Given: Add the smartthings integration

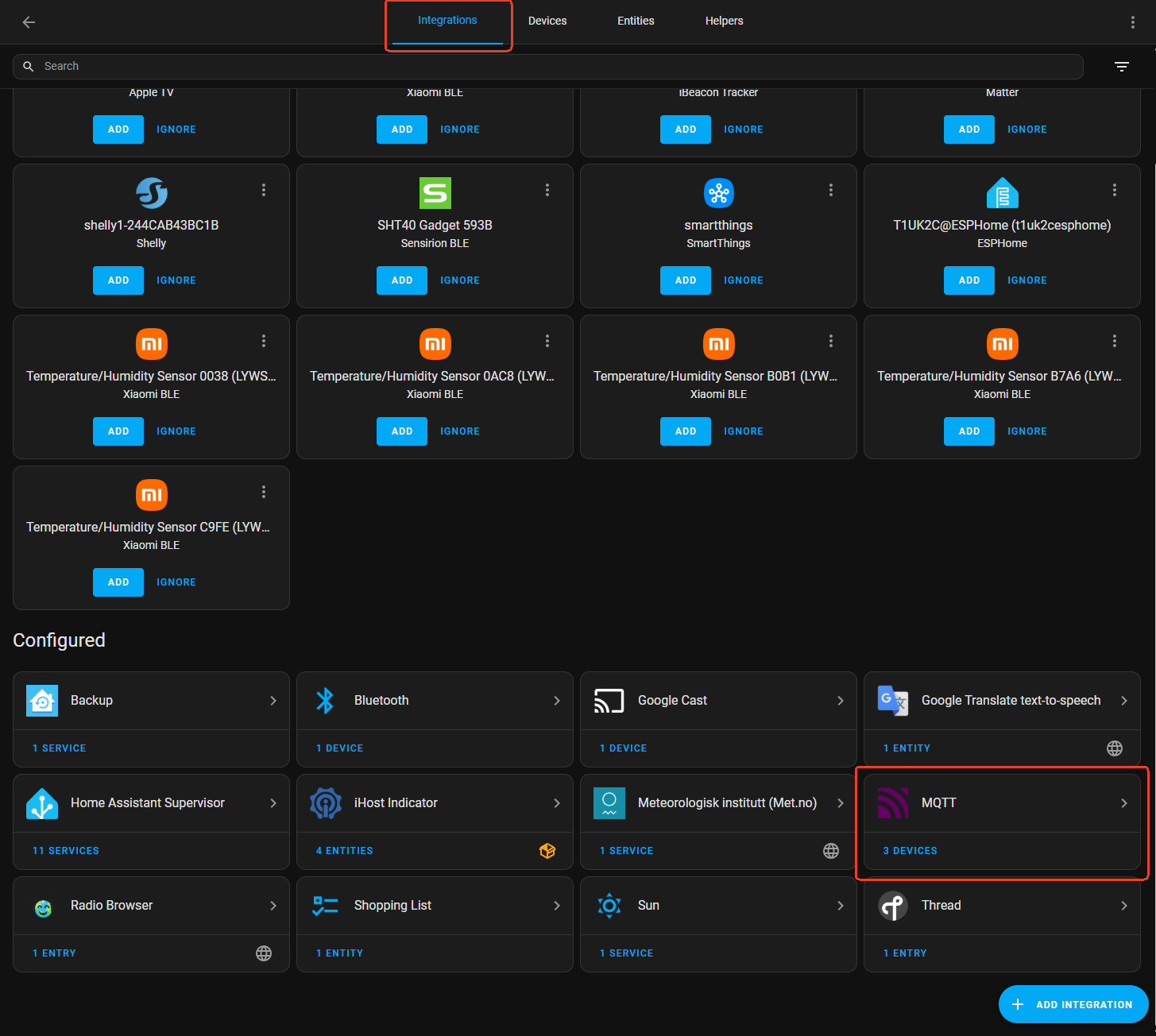Looking at the screenshot, I should pyautogui.click(x=686, y=280).
